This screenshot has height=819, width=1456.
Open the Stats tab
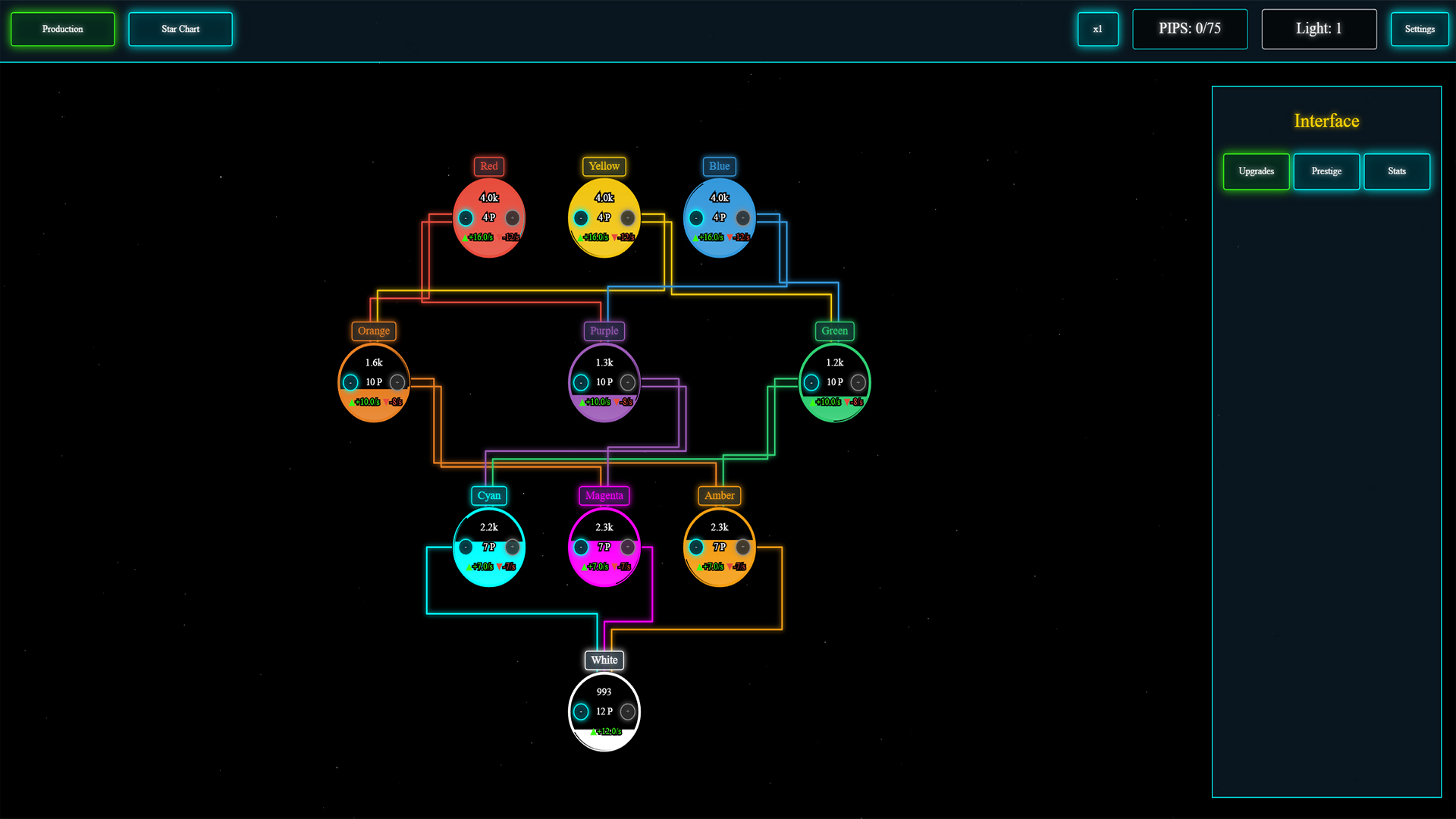1396,171
